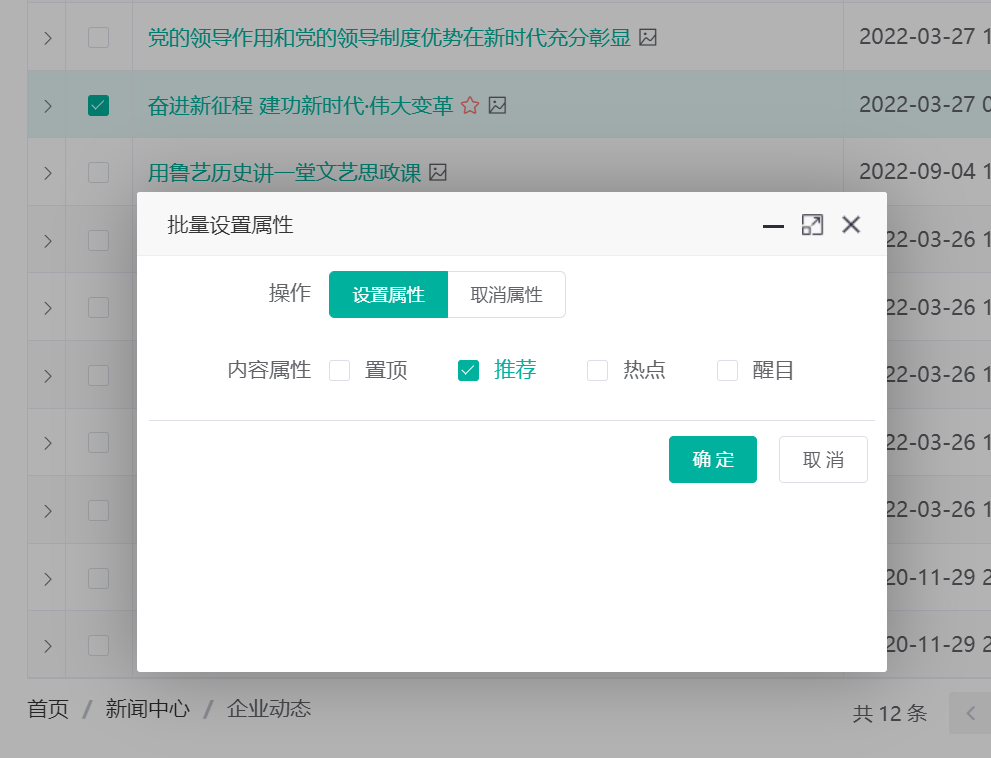The height and width of the screenshot is (758, 991).
Task: Uncheck the 推荐 attribute checkbox
Action: click(468, 370)
